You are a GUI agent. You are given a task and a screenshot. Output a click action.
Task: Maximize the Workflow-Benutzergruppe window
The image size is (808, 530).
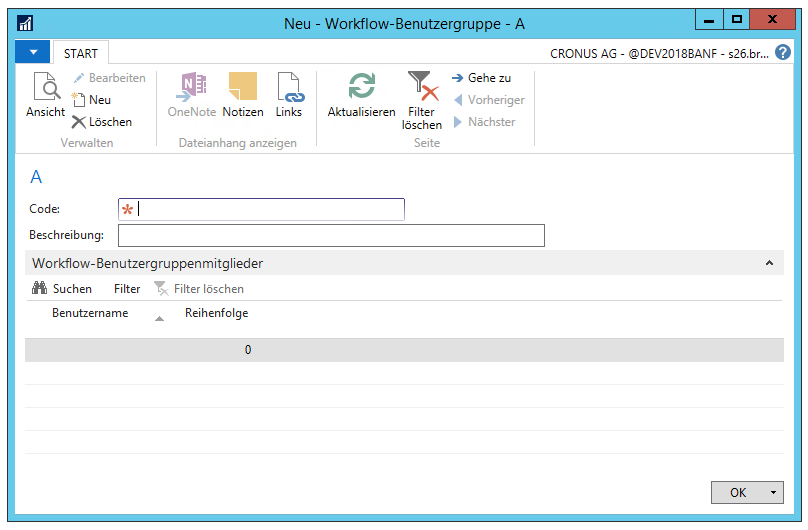[736, 20]
